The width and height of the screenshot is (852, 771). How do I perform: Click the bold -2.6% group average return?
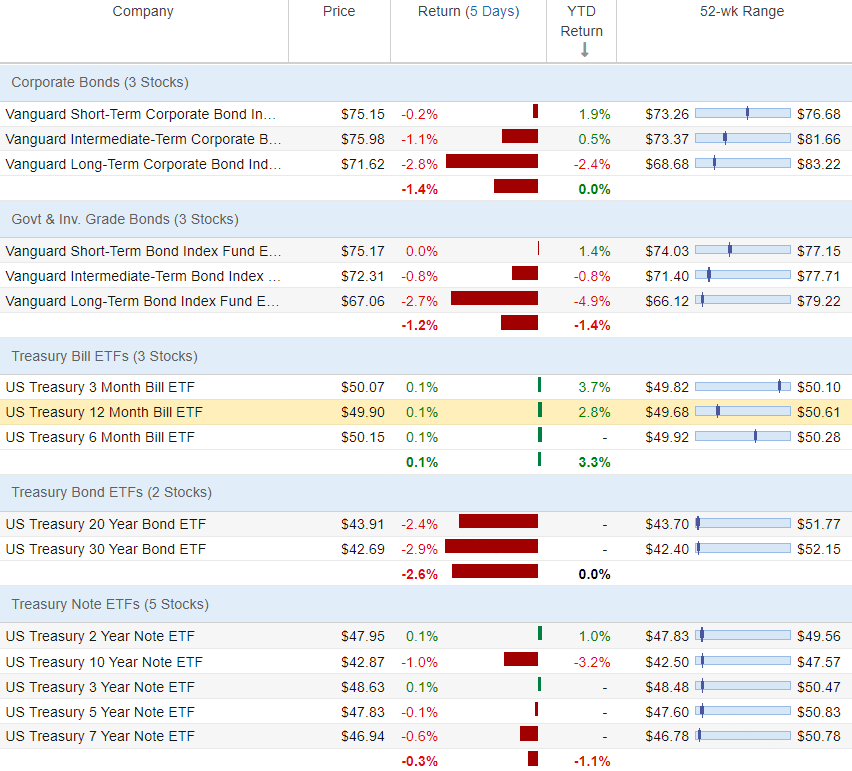pos(419,574)
